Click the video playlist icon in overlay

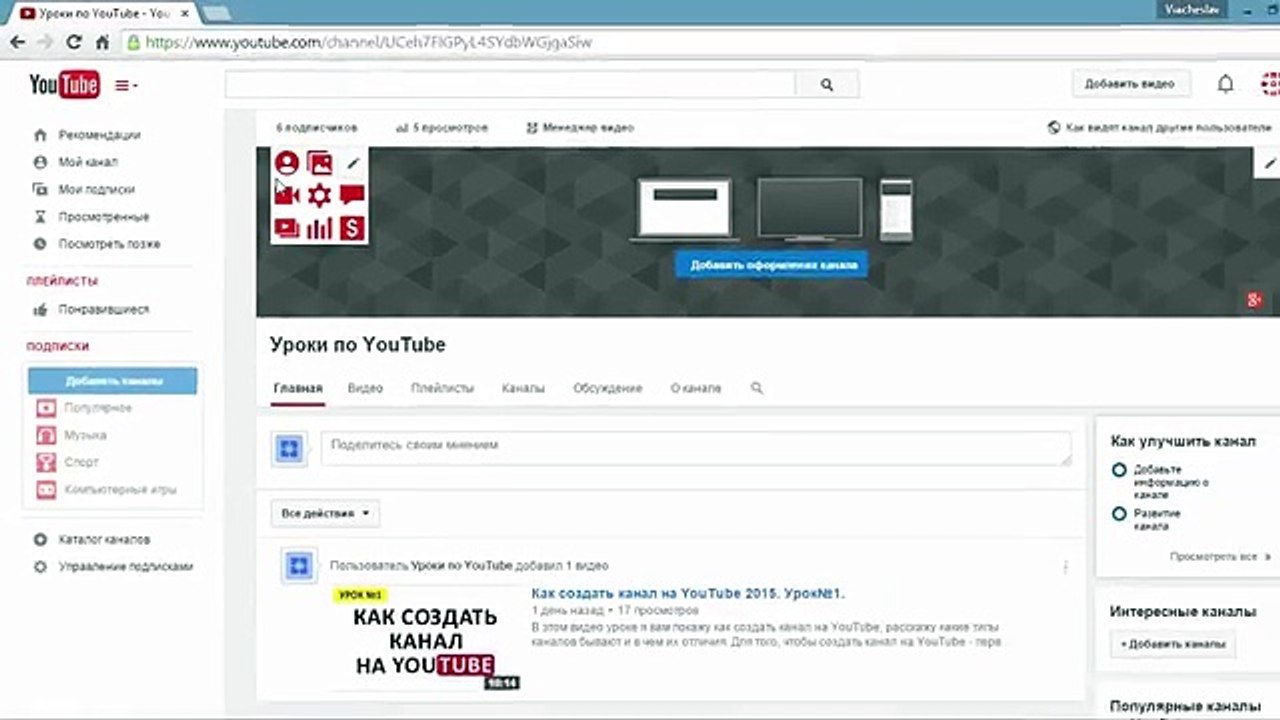click(x=287, y=228)
